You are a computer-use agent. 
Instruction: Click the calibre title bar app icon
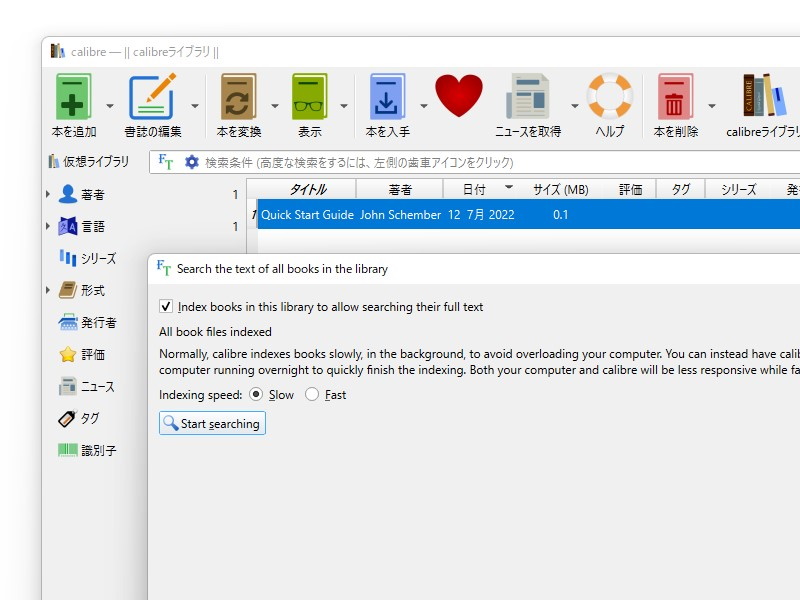tap(58, 51)
